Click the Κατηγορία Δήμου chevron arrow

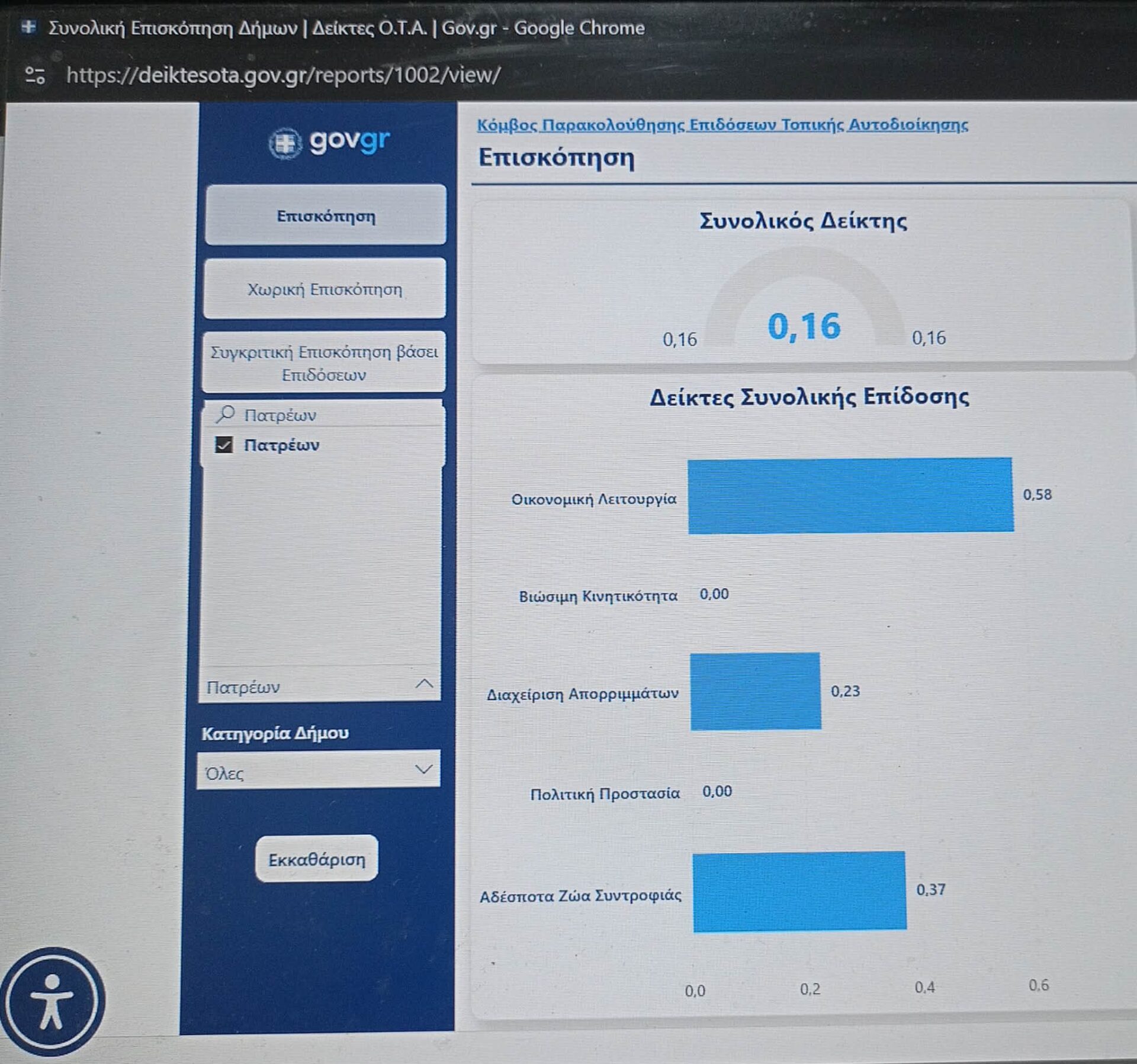pos(423,769)
